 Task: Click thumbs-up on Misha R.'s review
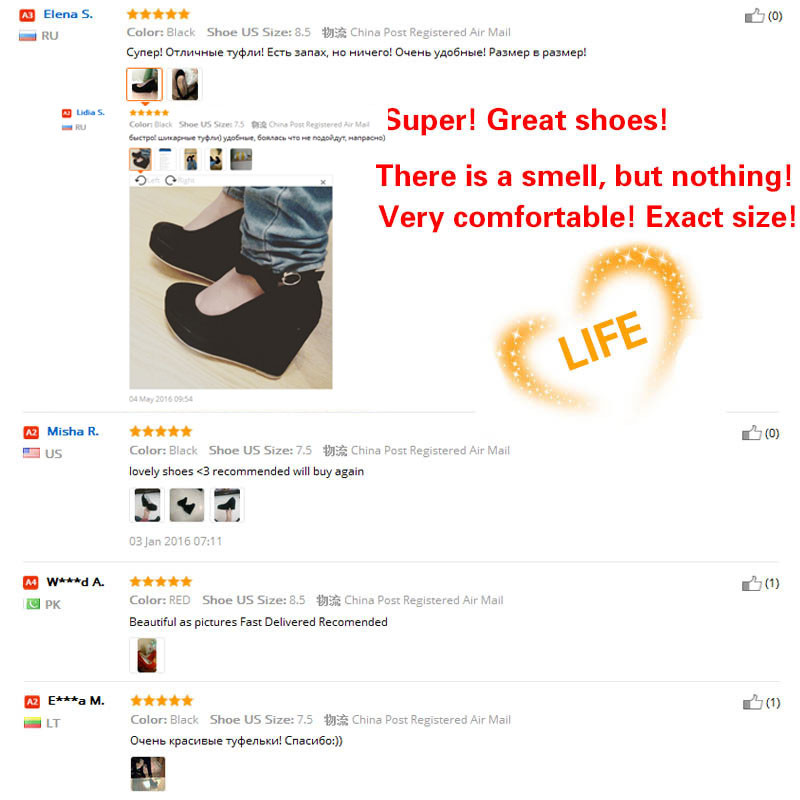coord(752,433)
